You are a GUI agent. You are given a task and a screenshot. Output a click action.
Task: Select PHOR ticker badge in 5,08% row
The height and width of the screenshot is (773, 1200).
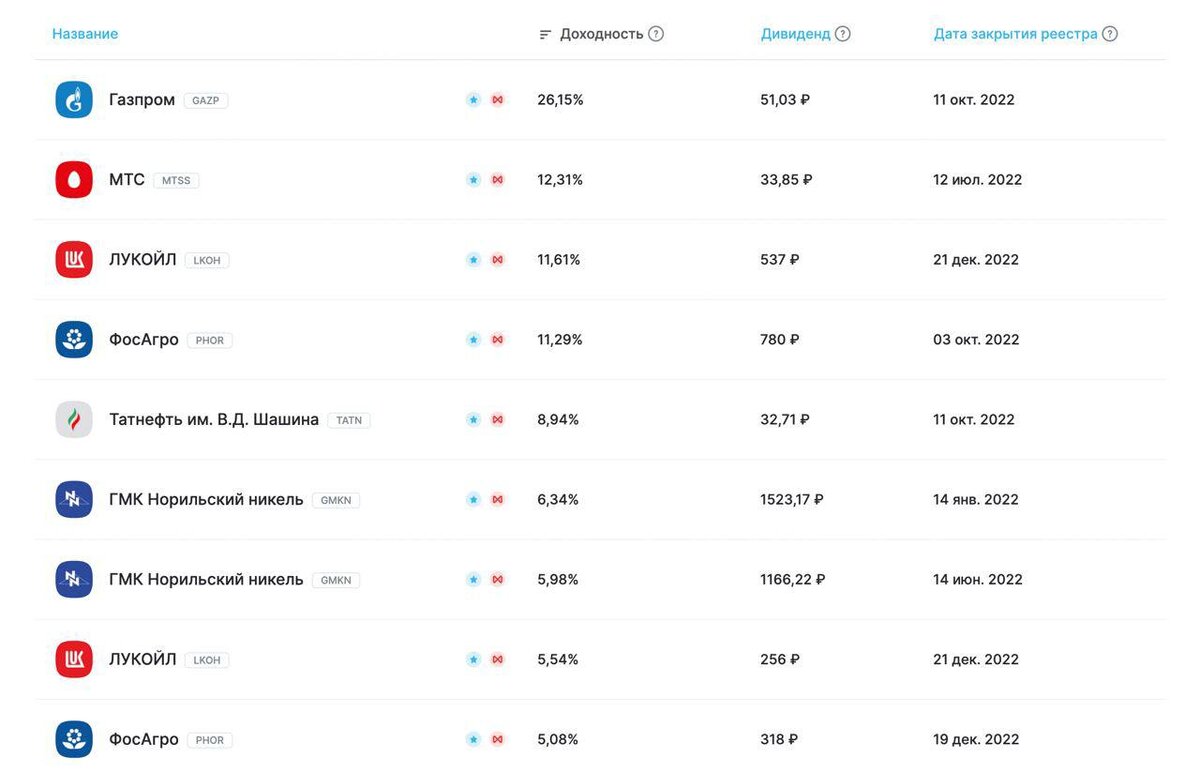coord(210,741)
